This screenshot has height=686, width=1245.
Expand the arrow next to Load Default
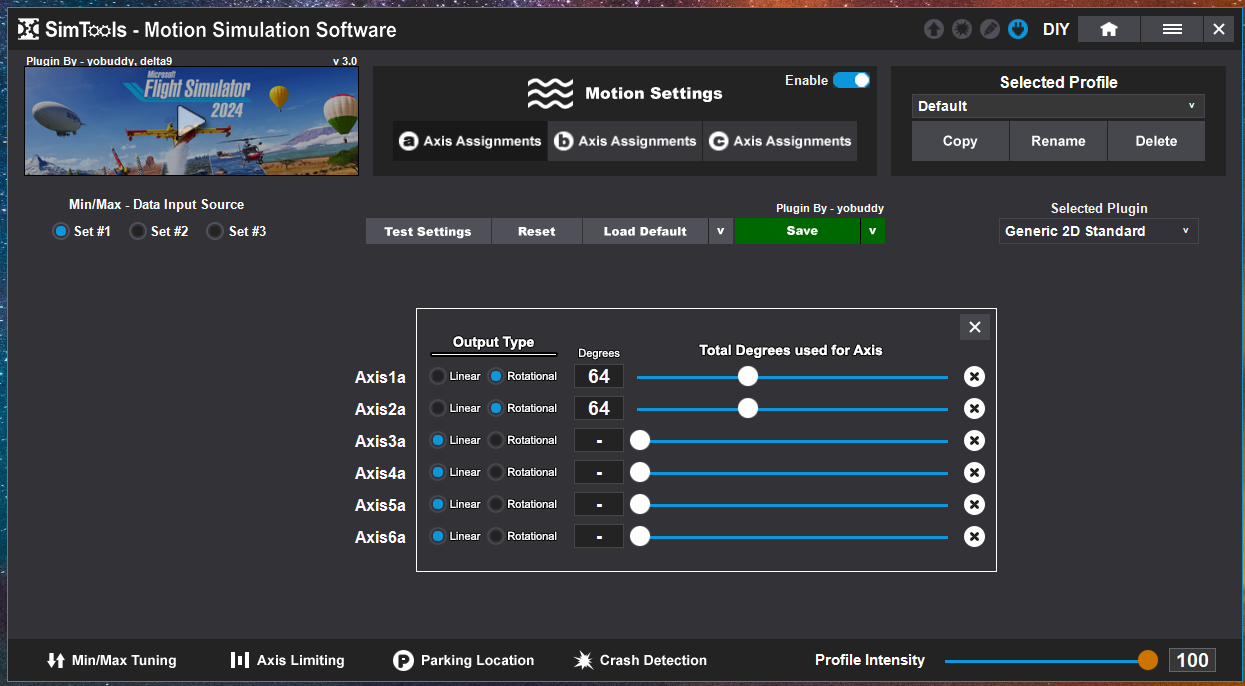point(720,231)
